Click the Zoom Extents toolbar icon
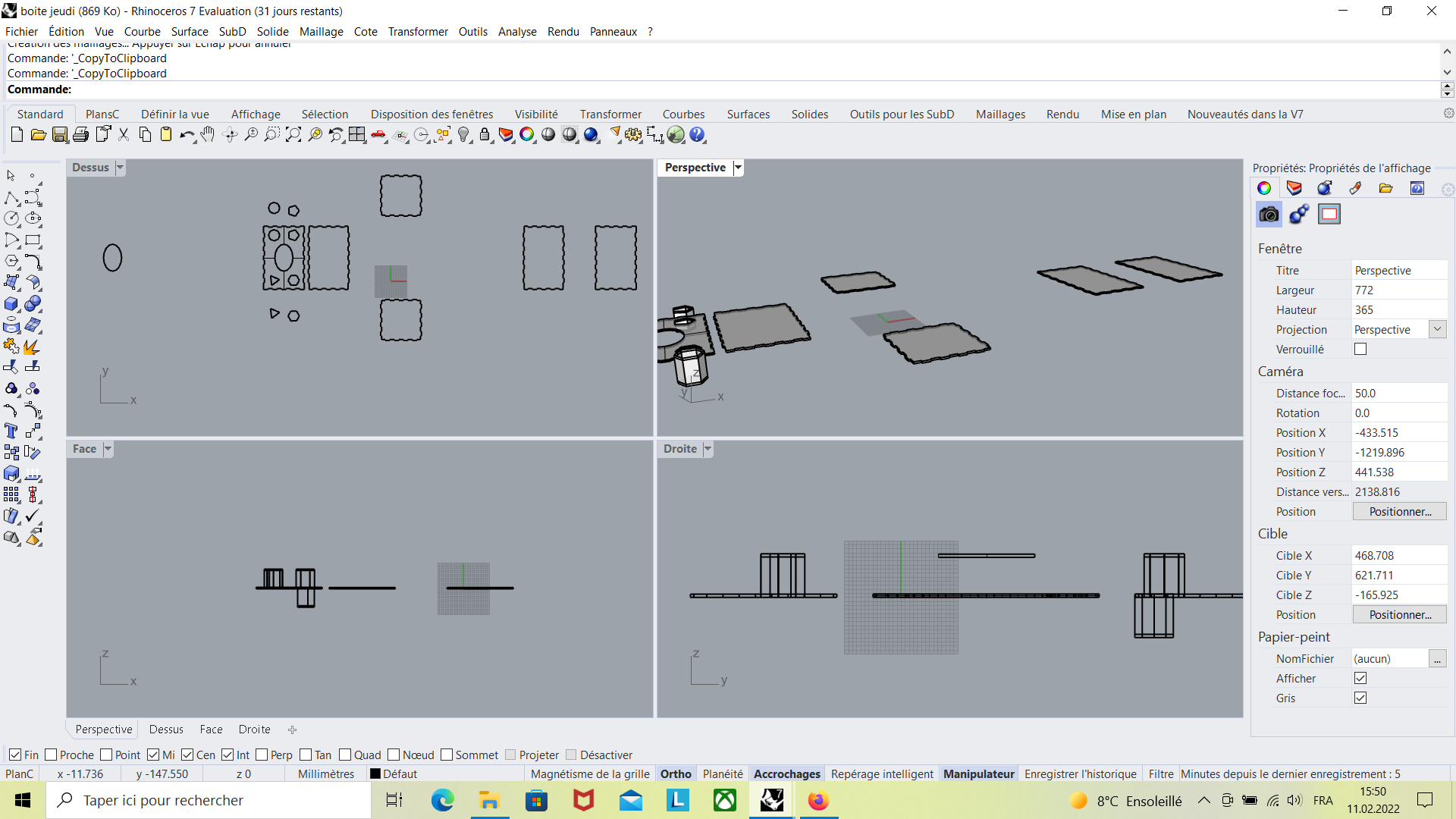 [293, 135]
